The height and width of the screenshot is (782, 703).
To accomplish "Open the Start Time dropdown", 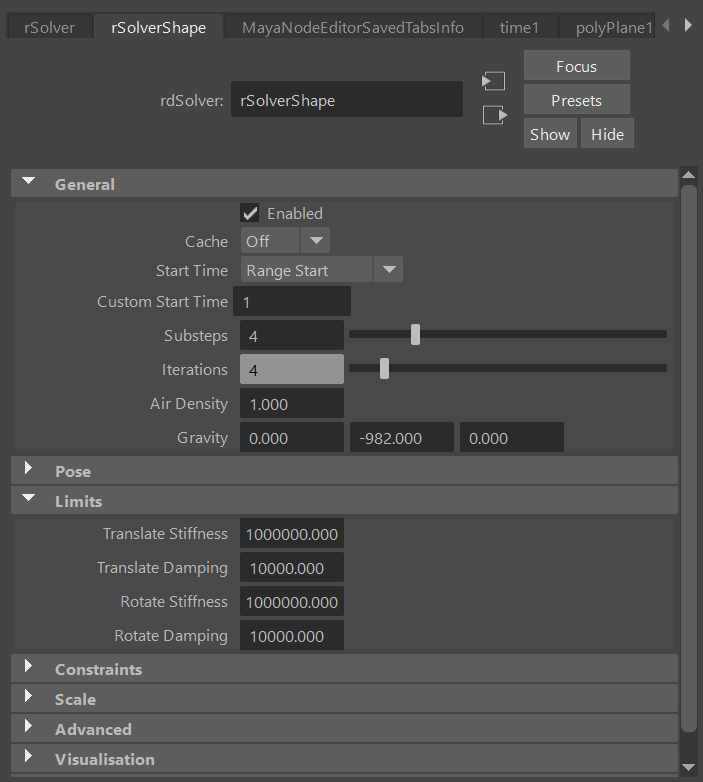I will [321, 270].
